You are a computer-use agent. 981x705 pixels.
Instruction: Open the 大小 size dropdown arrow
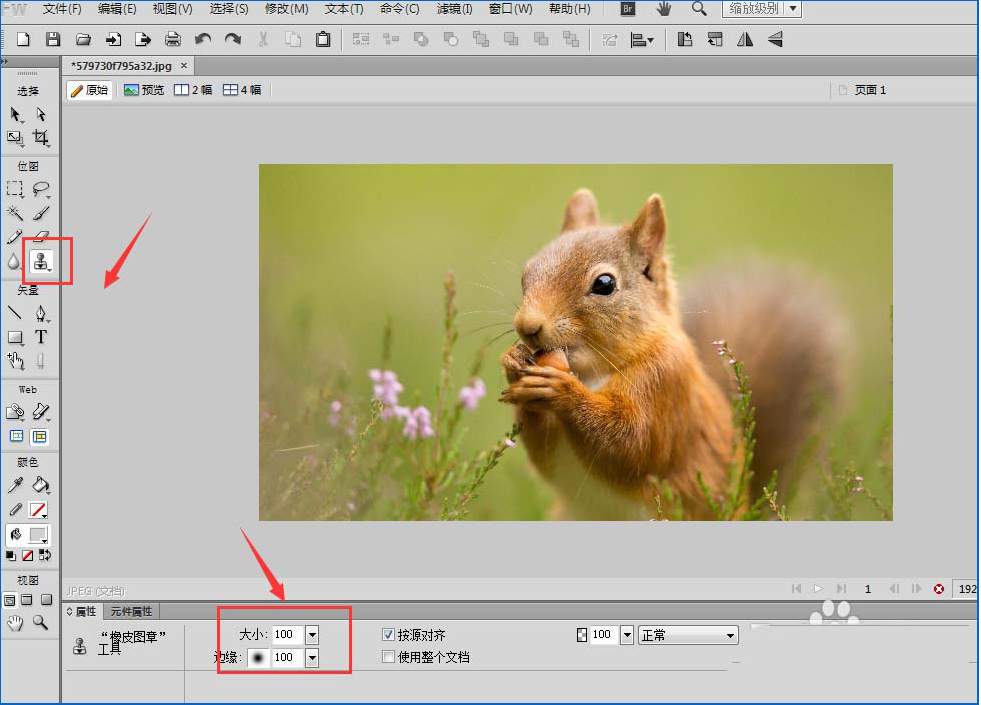click(312, 635)
